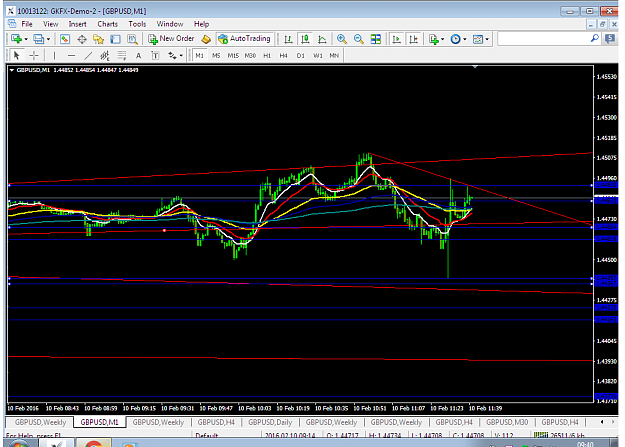Open the Profiles icon
Screen dimensions: 625x447
point(38,39)
